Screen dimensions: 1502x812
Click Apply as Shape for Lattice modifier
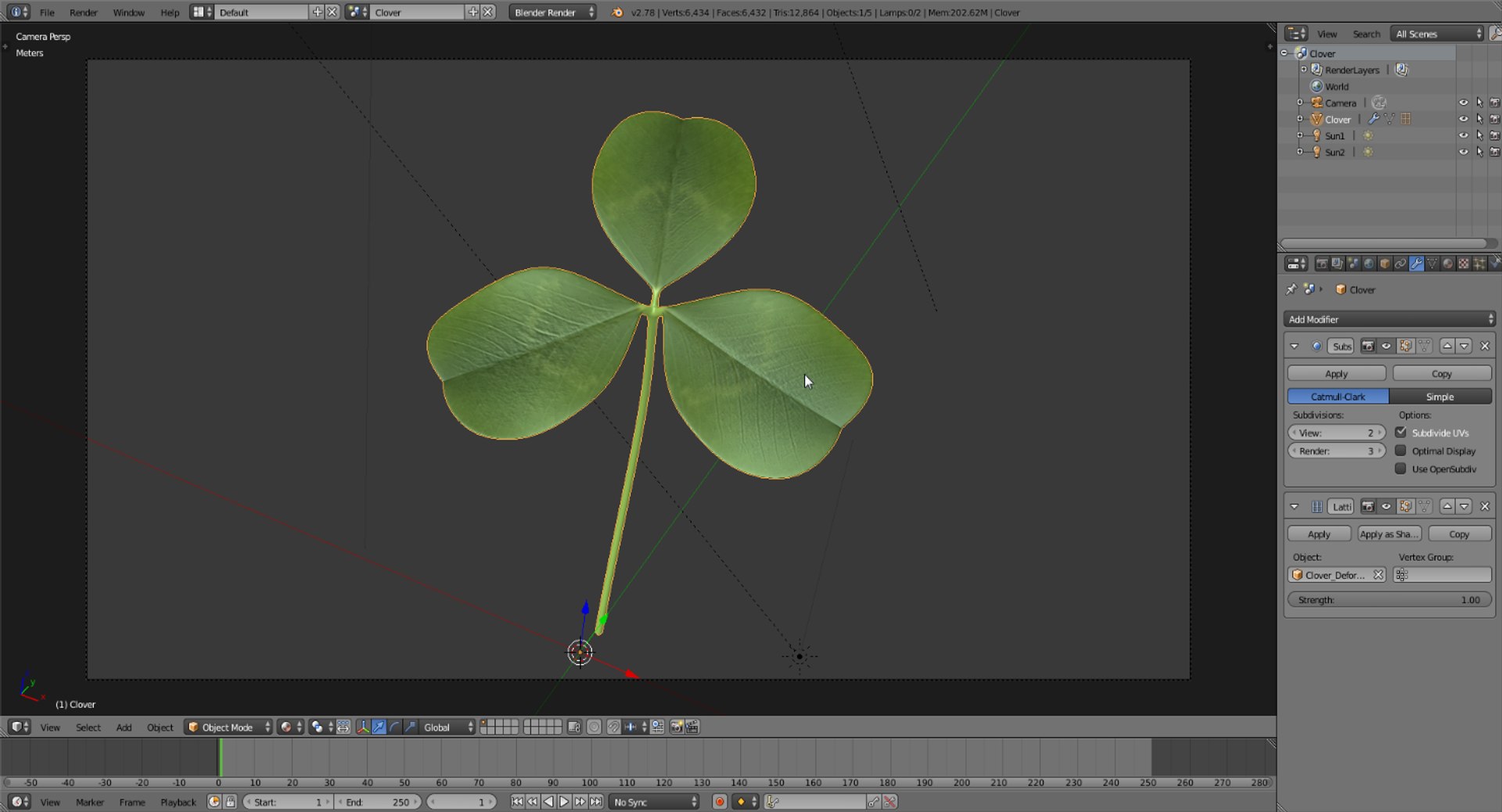click(x=1389, y=534)
